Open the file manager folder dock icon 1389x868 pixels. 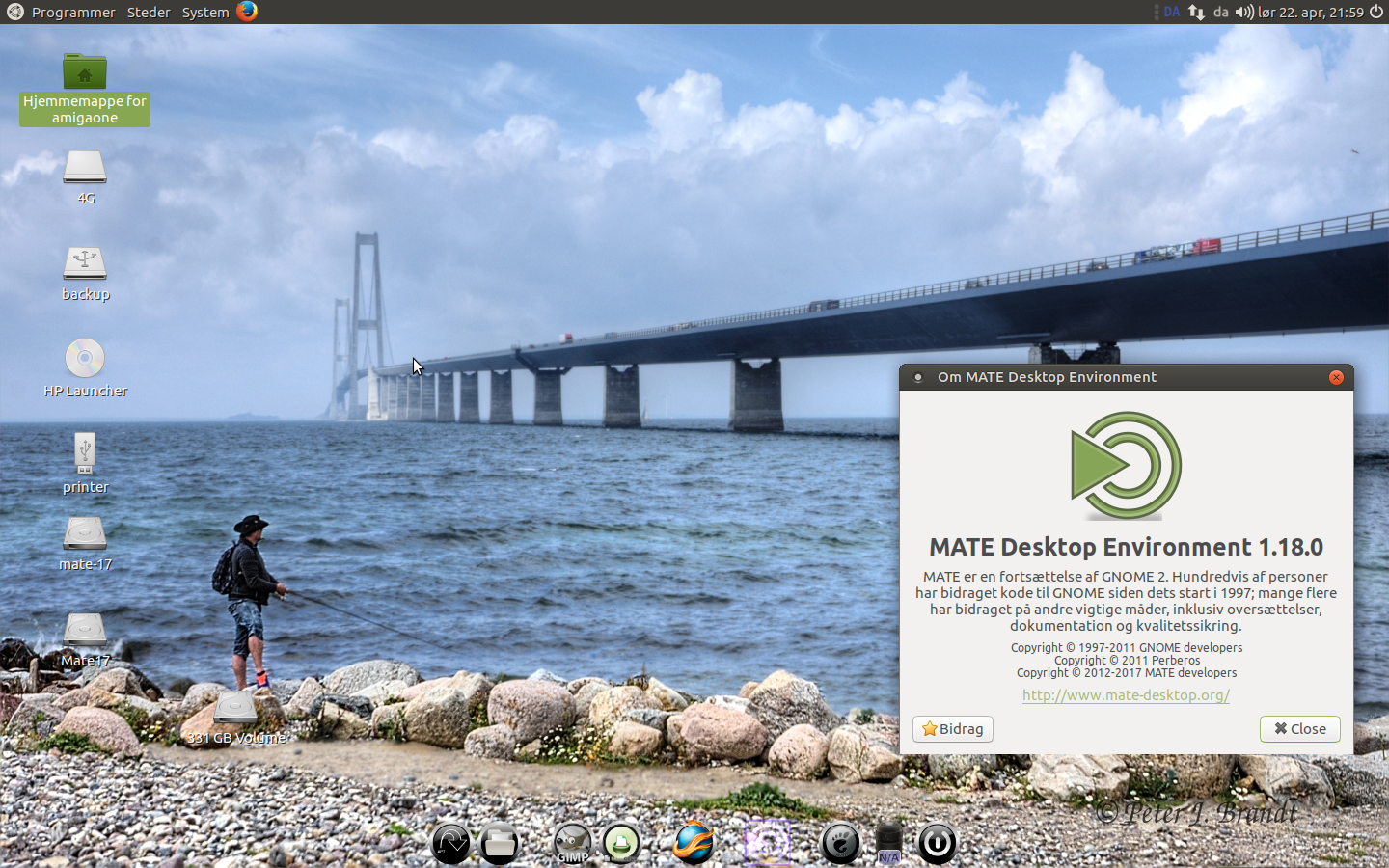point(499,844)
